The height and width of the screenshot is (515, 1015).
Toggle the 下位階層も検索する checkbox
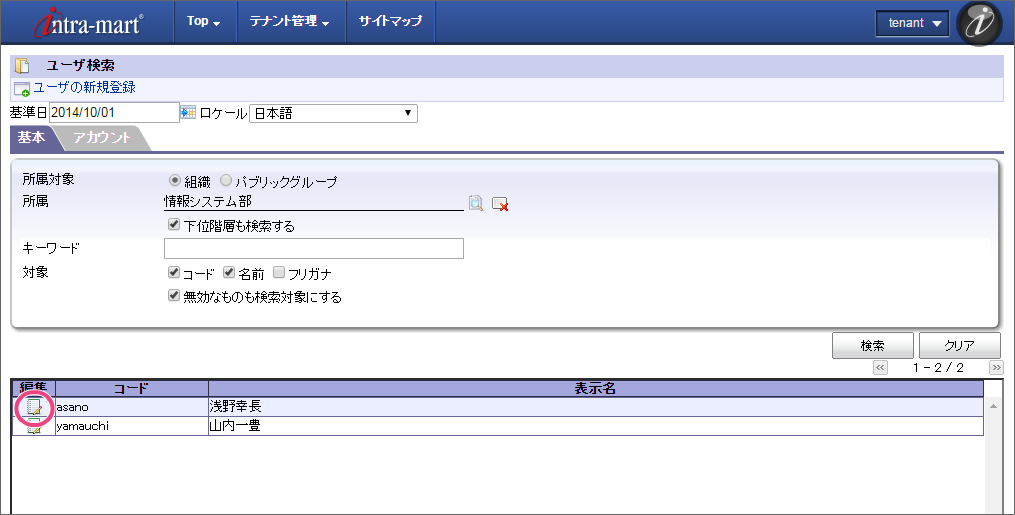pyautogui.click(x=174, y=225)
